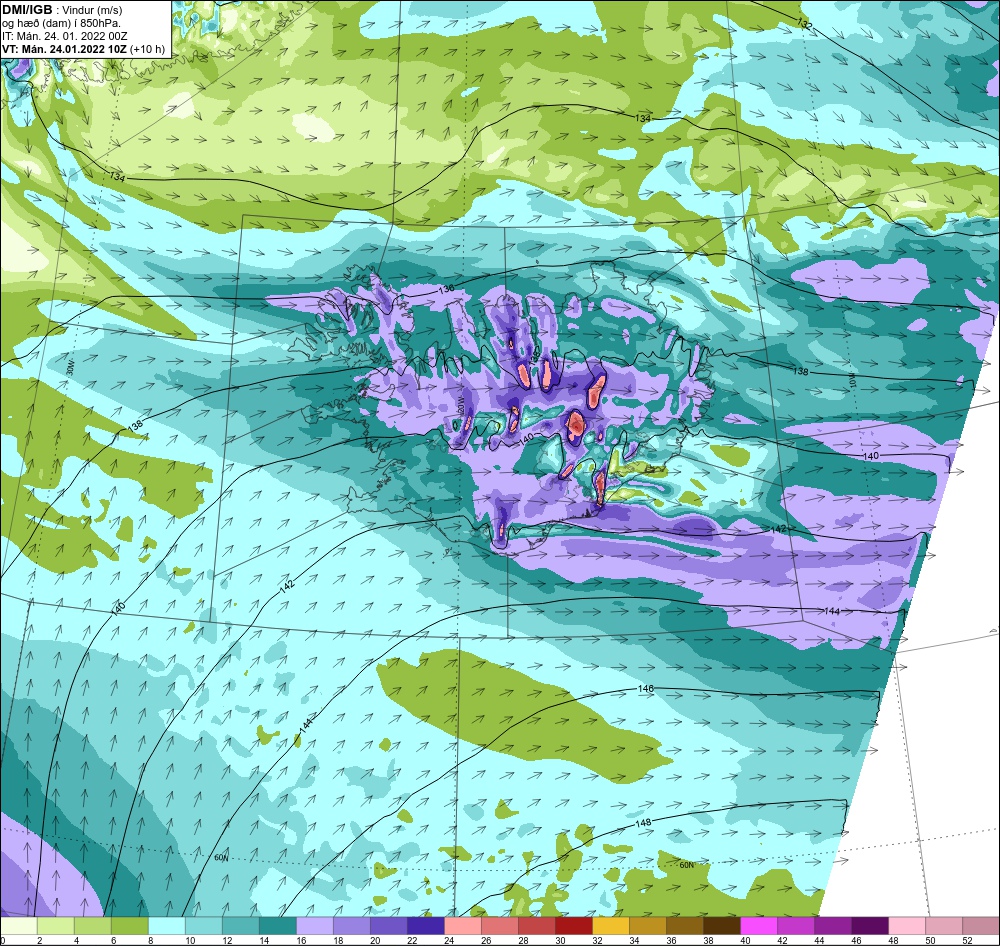Click the 'VT: Mán. 24.01.2022 10Z (+10 h)' line
The height and width of the screenshot is (946, 1000).
click(84, 49)
